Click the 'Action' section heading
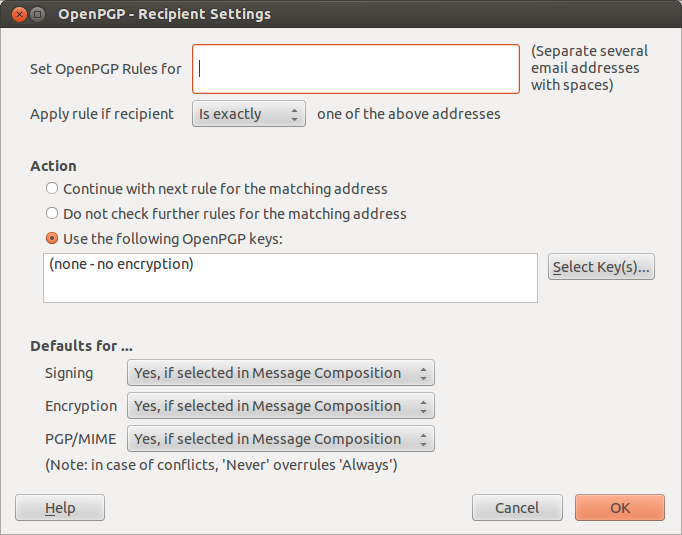This screenshot has width=682, height=535. tap(53, 166)
